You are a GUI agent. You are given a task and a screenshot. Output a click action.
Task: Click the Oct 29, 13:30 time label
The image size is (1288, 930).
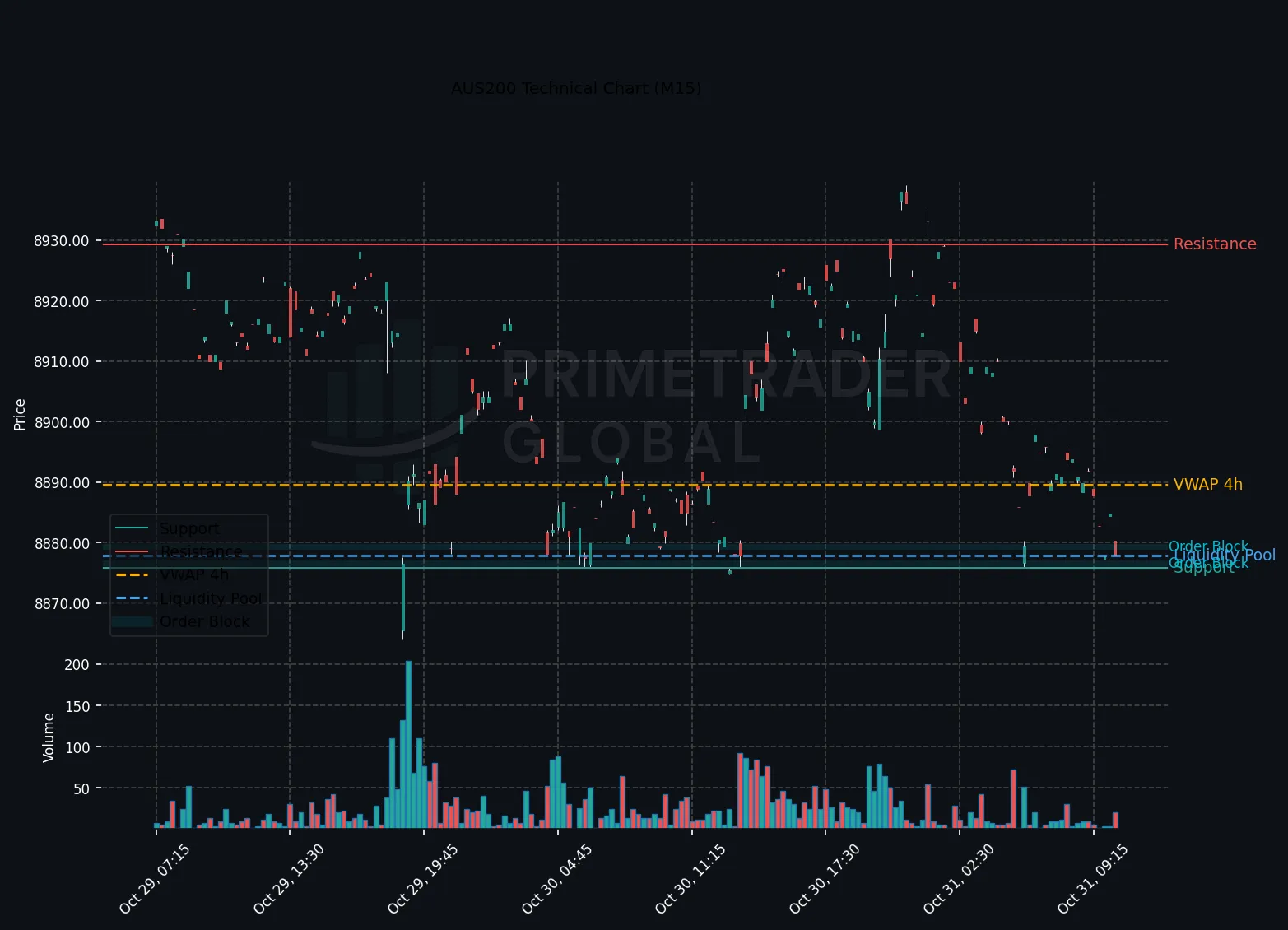288,878
